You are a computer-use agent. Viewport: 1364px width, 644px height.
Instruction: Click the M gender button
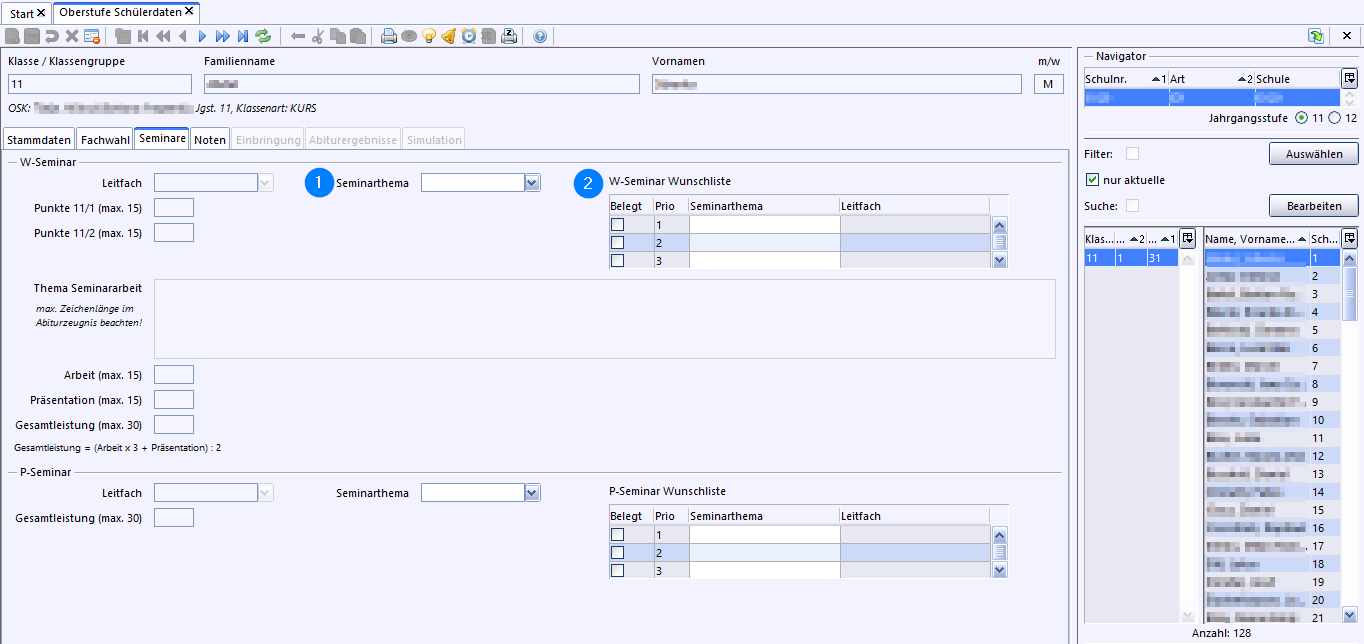tap(1048, 84)
